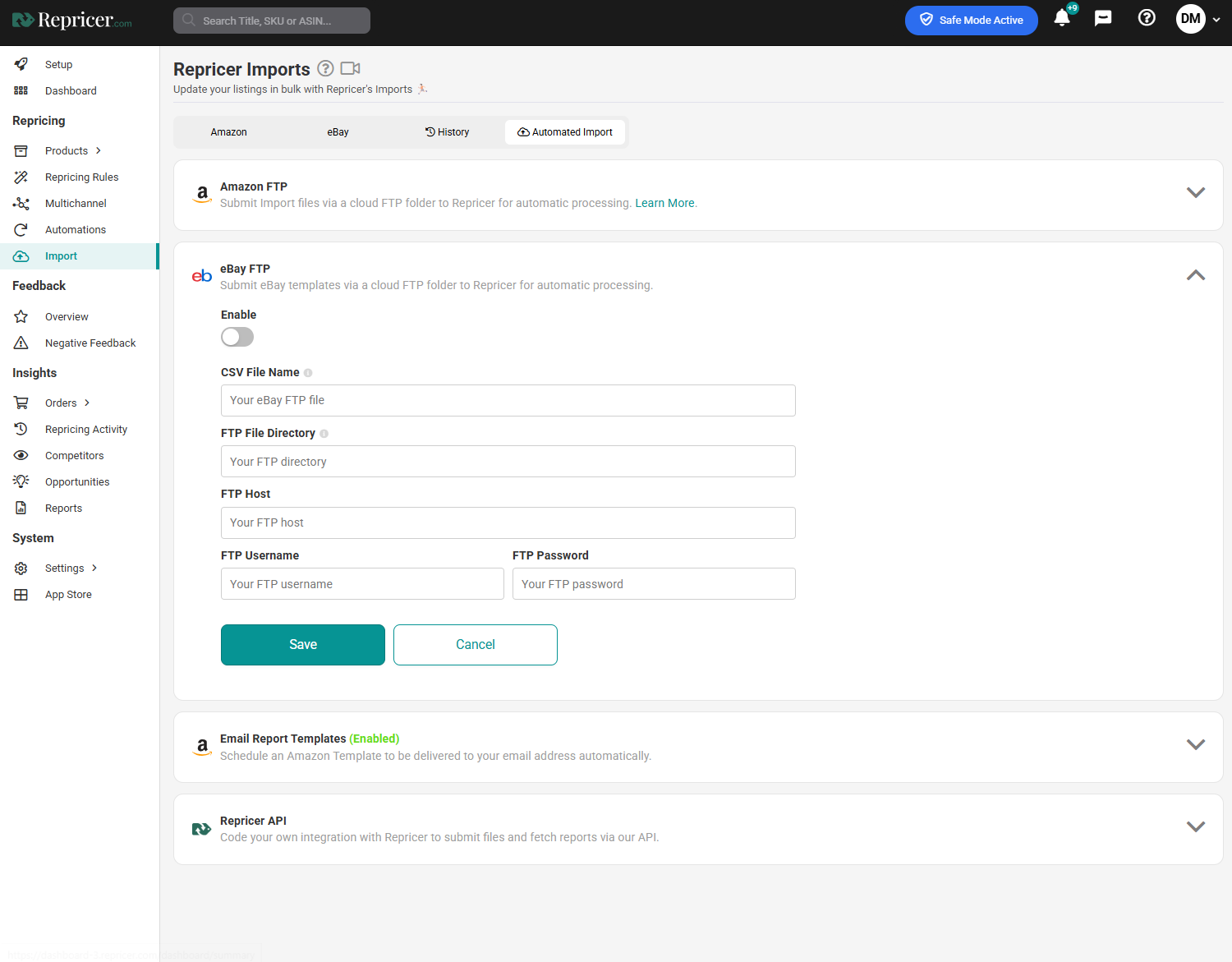Click the Repricer logo in Repricer API
This screenshot has width=1232, height=962.
click(x=201, y=829)
